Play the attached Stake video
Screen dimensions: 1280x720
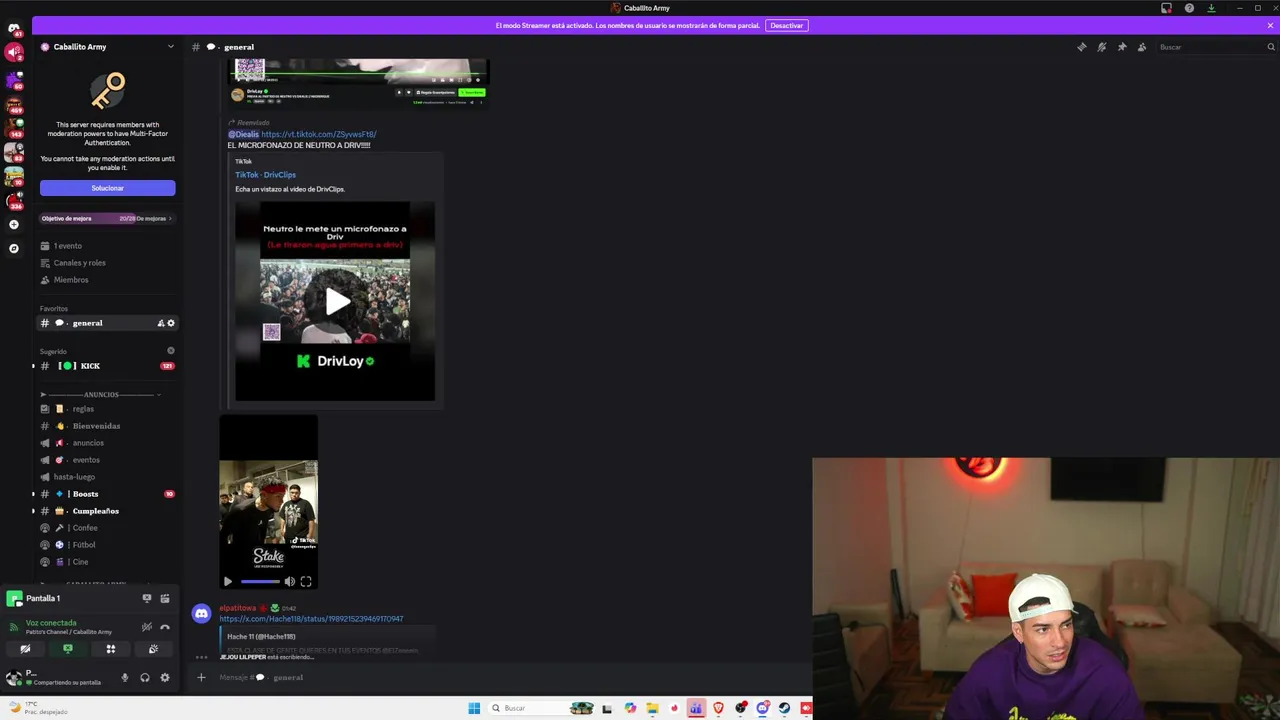click(x=227, y=581)
